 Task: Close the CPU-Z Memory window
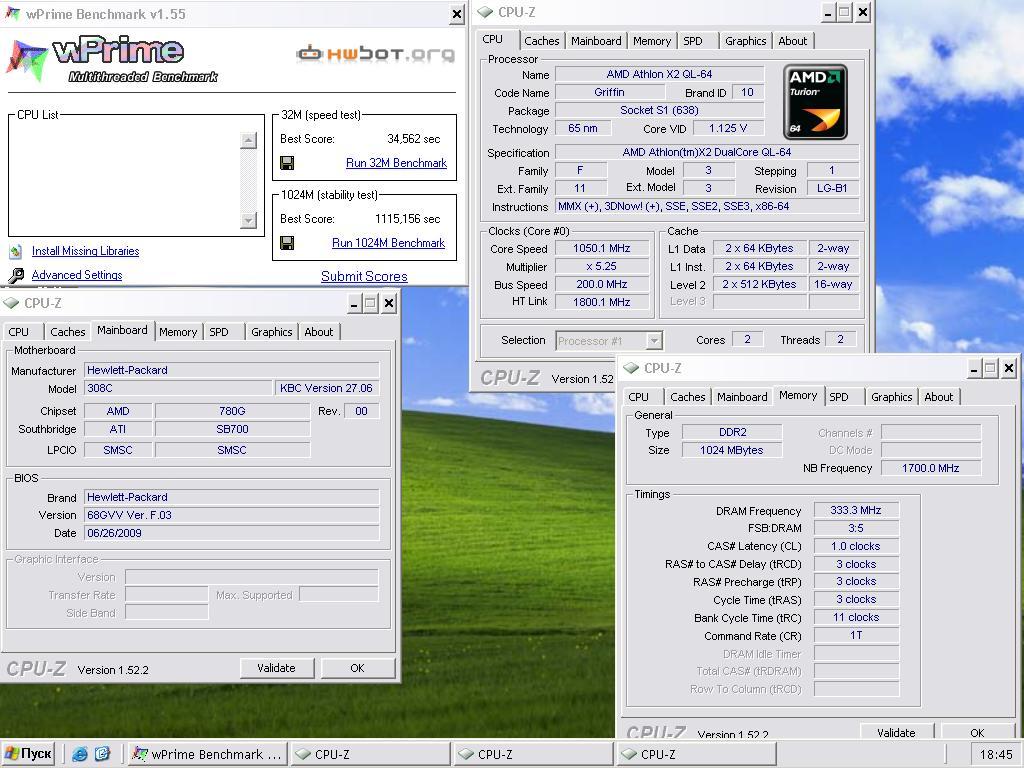point(1009,368)
